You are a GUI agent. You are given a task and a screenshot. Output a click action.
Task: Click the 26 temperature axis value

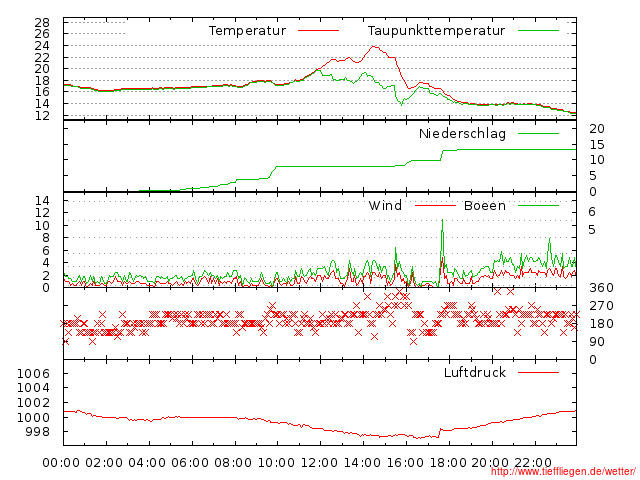coord(42,33)
